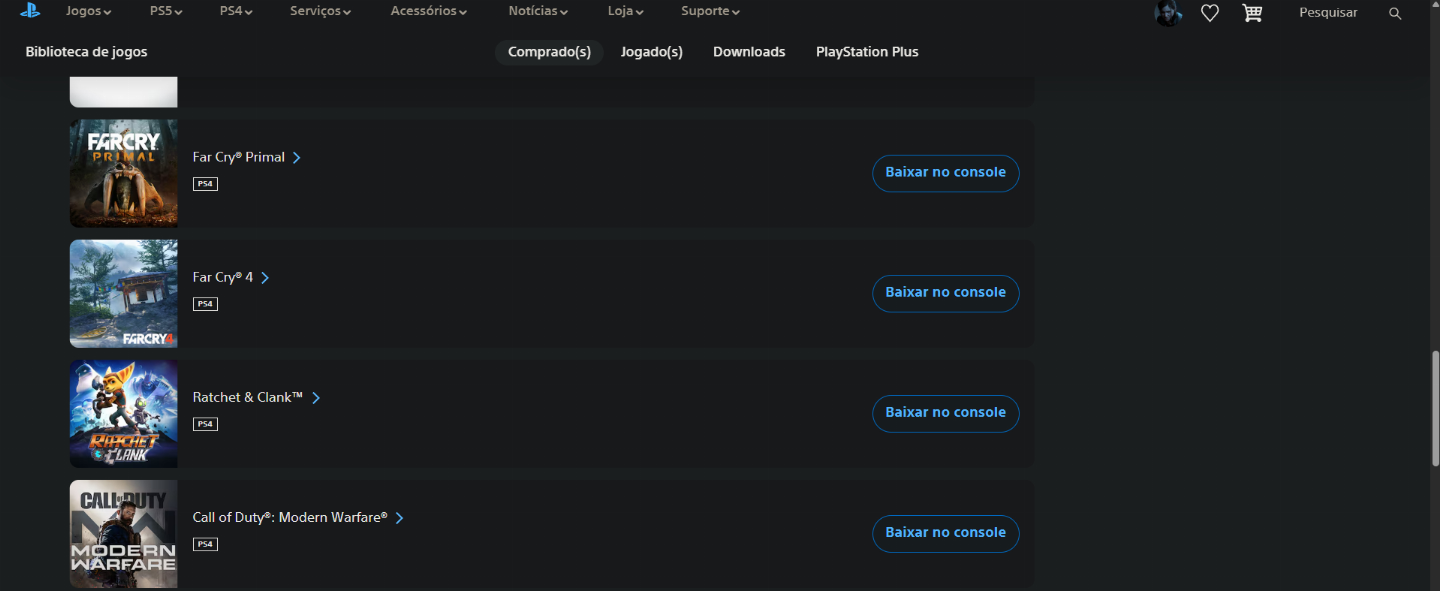Click the arrow next to Ratchet & Clank
Screen dimensions: 1440x591
coord(316,398)
